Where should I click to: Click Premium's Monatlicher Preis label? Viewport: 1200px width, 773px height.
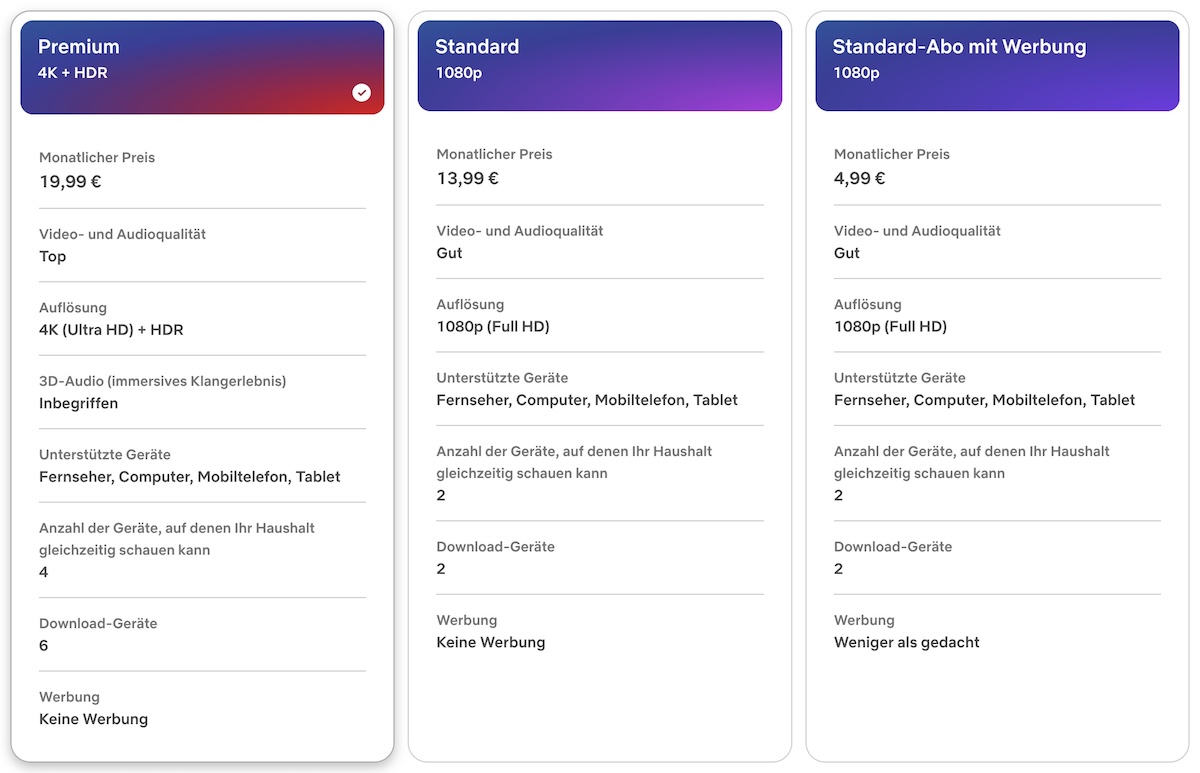tap(97, 157)
